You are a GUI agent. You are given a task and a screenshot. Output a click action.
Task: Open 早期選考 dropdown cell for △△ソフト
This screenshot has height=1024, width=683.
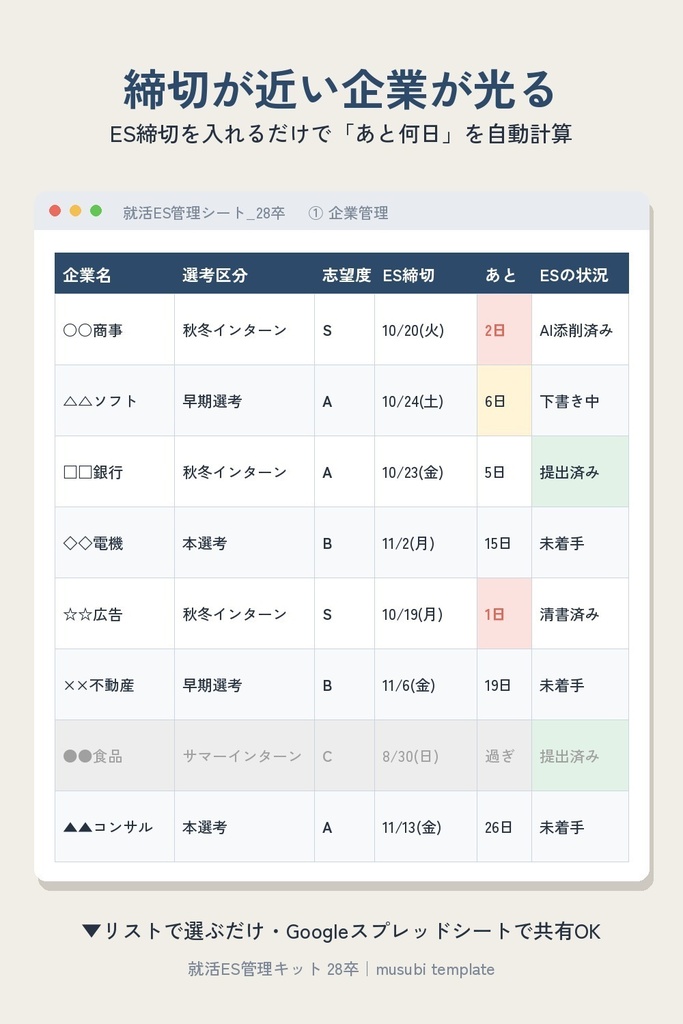pyautogui.click(x=244, y=401)
